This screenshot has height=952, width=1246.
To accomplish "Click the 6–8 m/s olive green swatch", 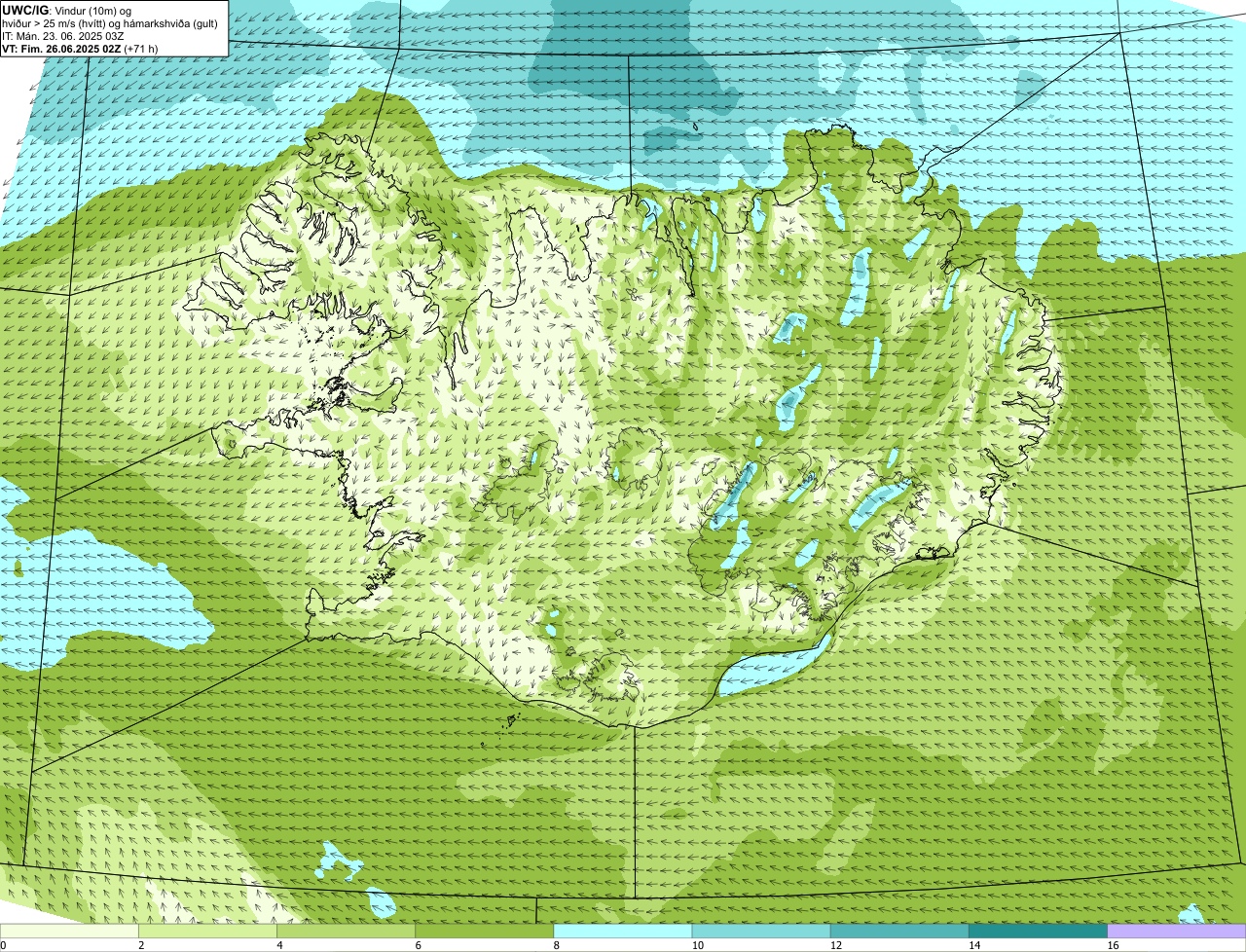I will pyautogui.click(x=485, y=932).
